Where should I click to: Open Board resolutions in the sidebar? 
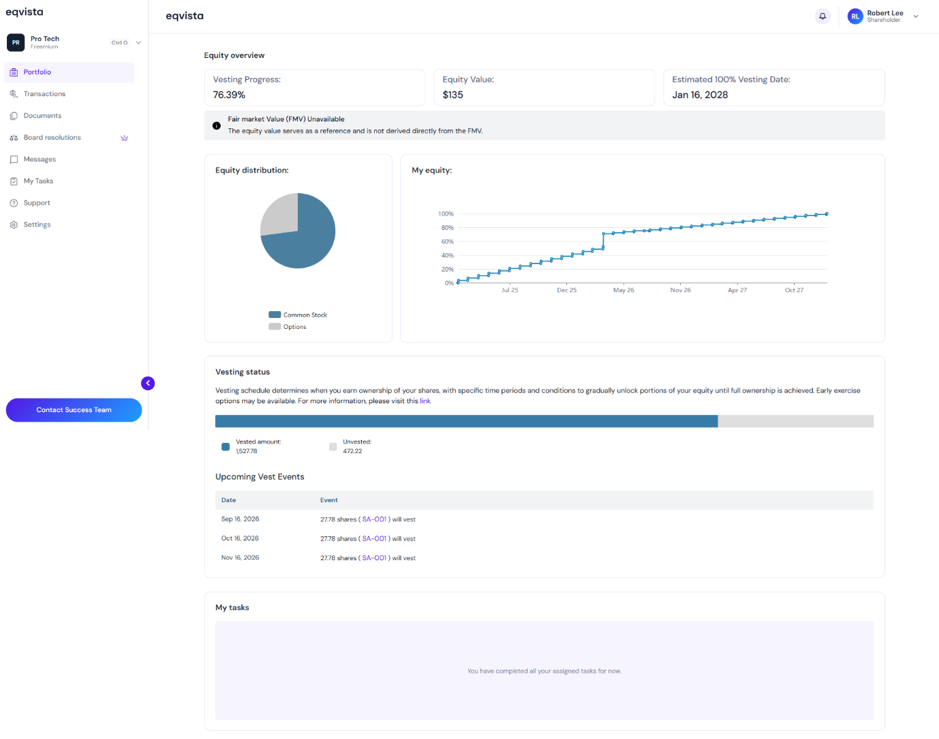[x=69, y=138]
